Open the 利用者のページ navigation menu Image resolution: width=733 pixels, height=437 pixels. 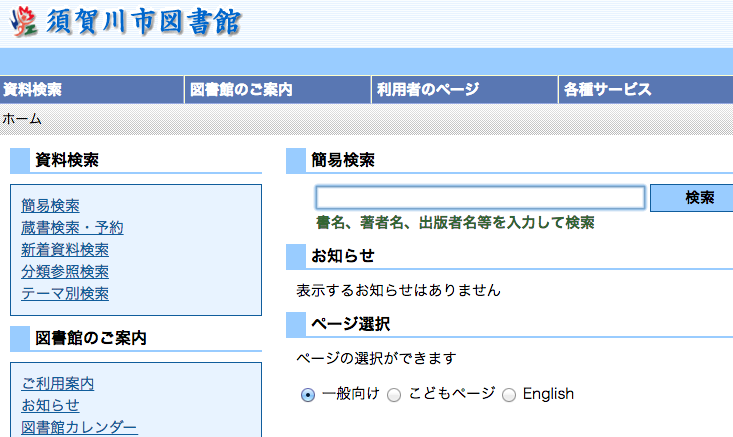[x=465, y=89]
